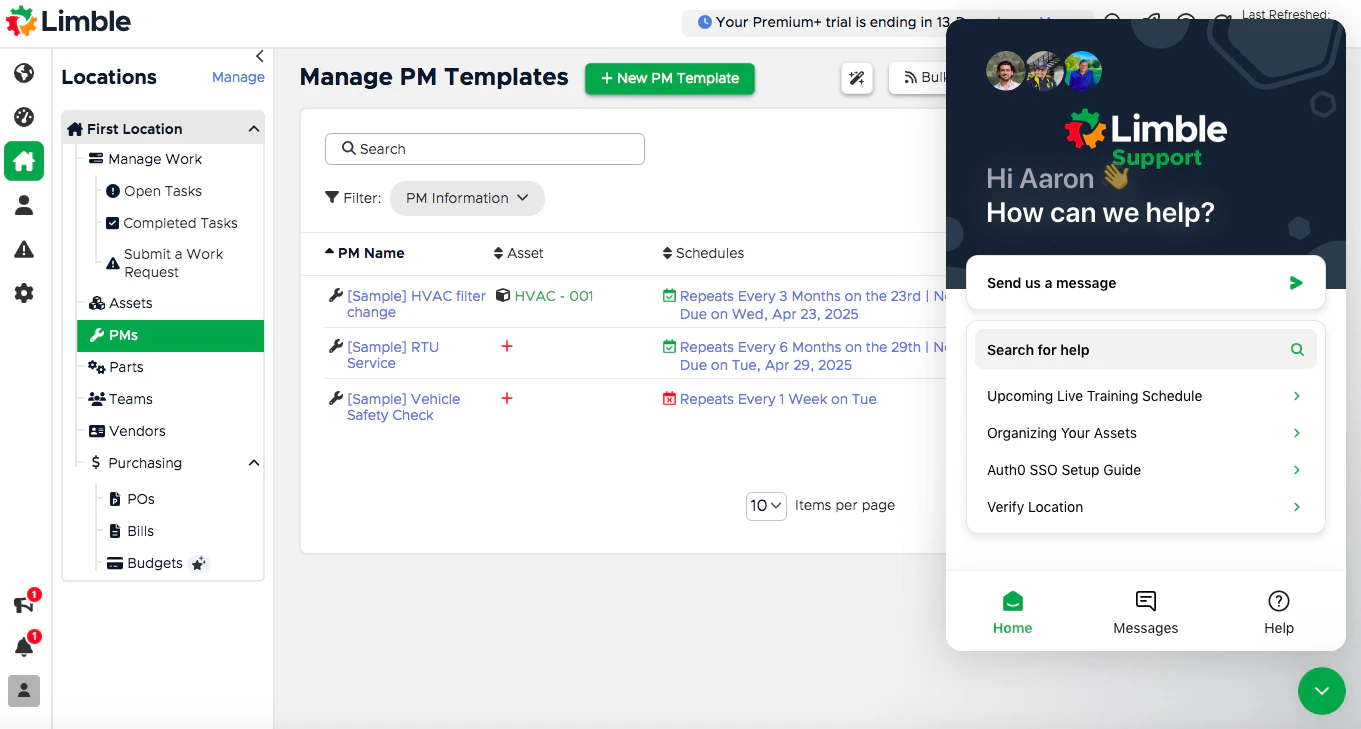Open the Global Dashboard globe icon
Screen dimensions: 1361x729
(24, 72)
